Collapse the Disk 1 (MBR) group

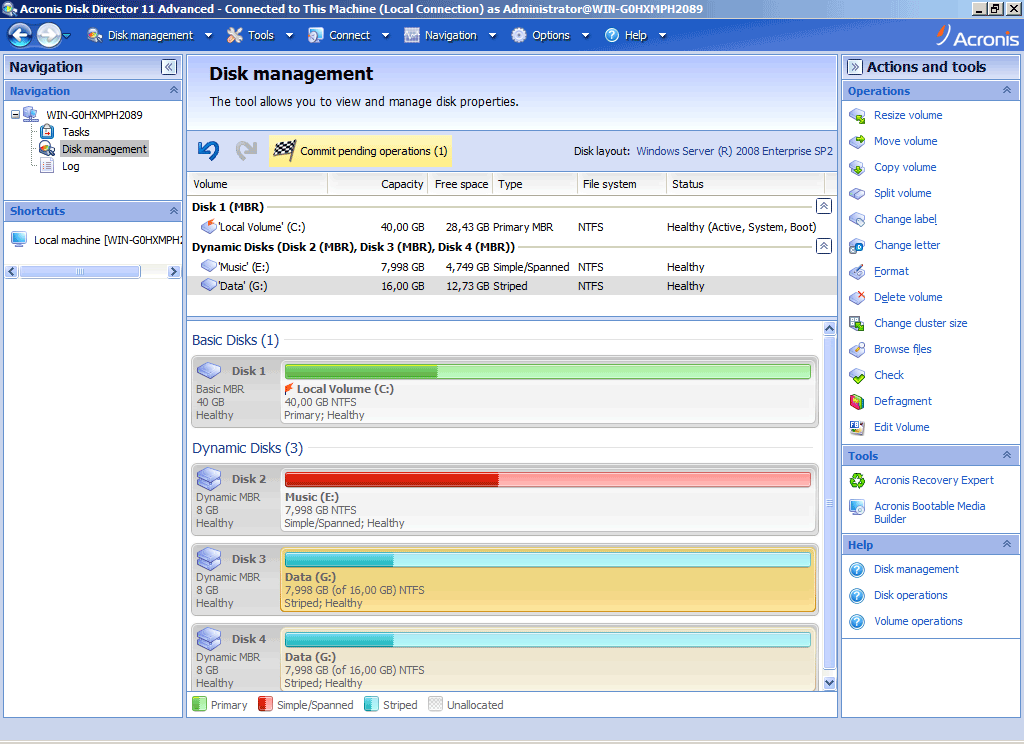pyautogui.click(x=823, y=206)
